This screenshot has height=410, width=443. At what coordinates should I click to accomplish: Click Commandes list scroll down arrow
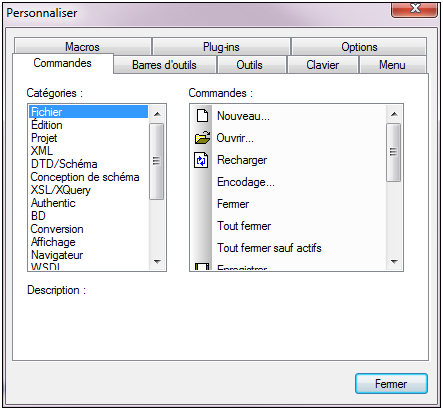[x=394, y=262]
